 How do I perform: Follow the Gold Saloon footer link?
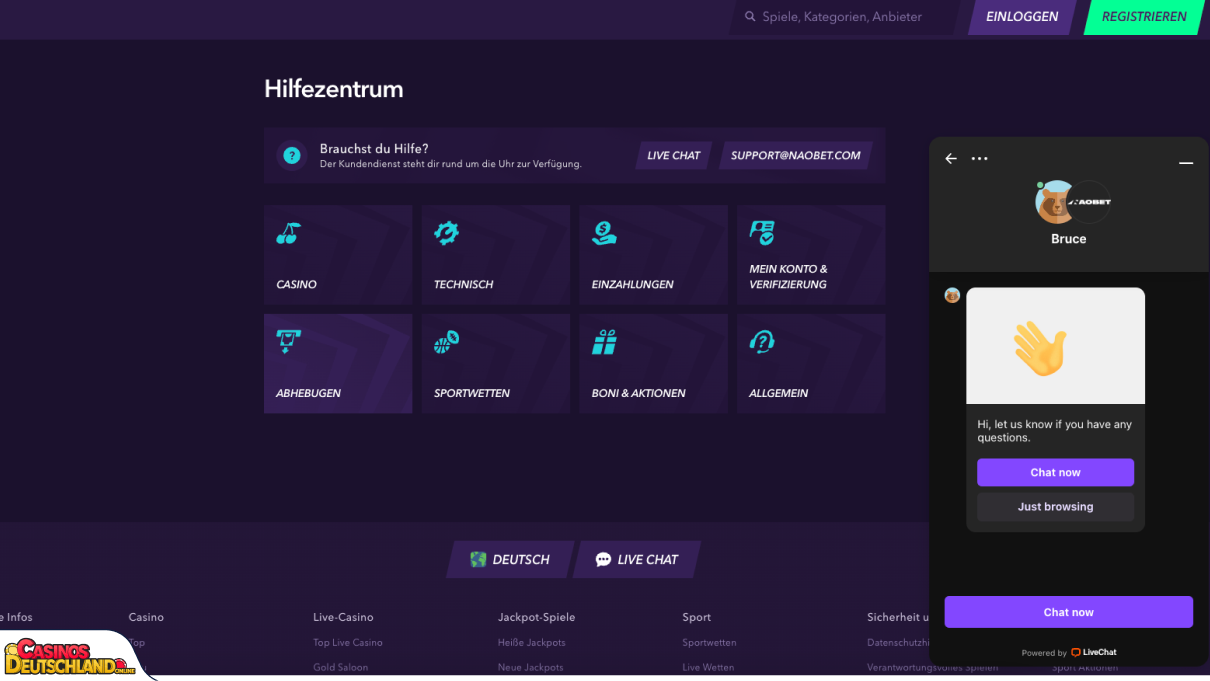[x=341, y=667]
